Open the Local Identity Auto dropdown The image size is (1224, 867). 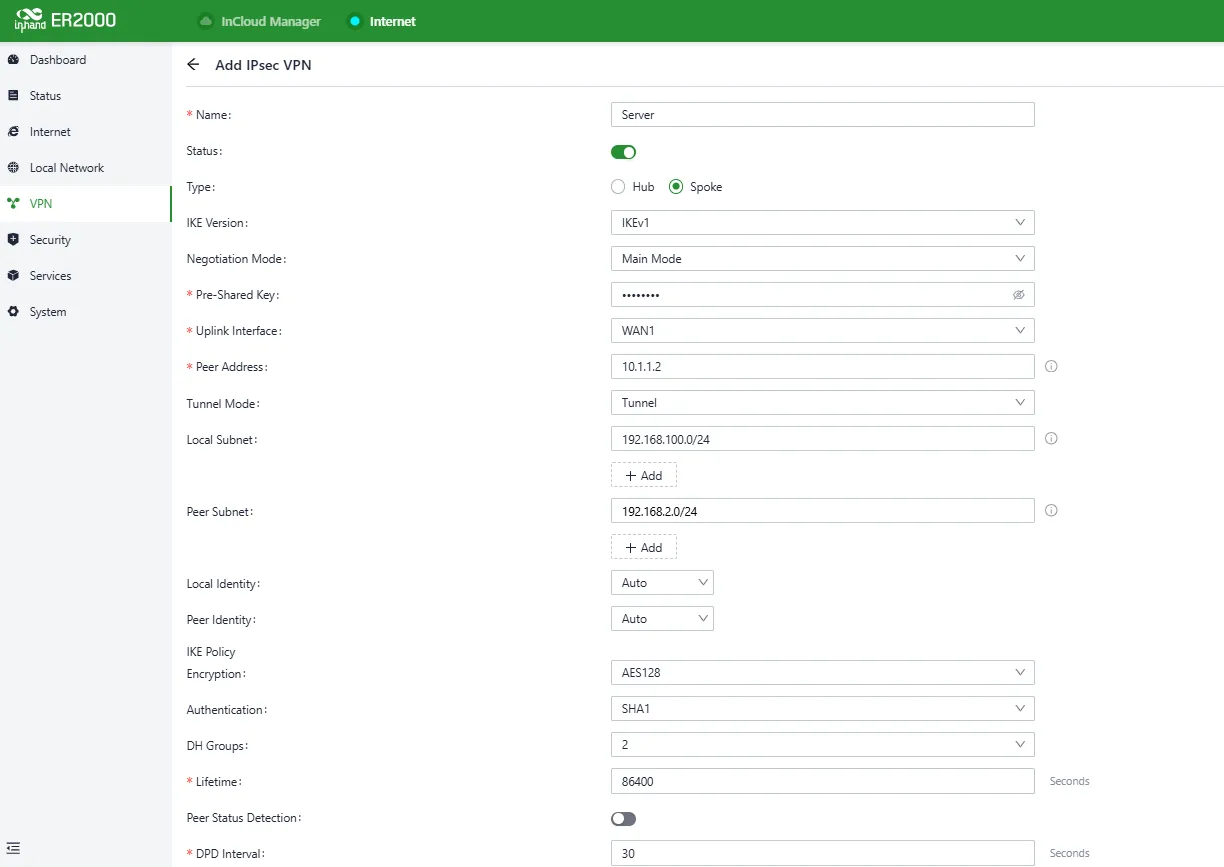(662, 583)
